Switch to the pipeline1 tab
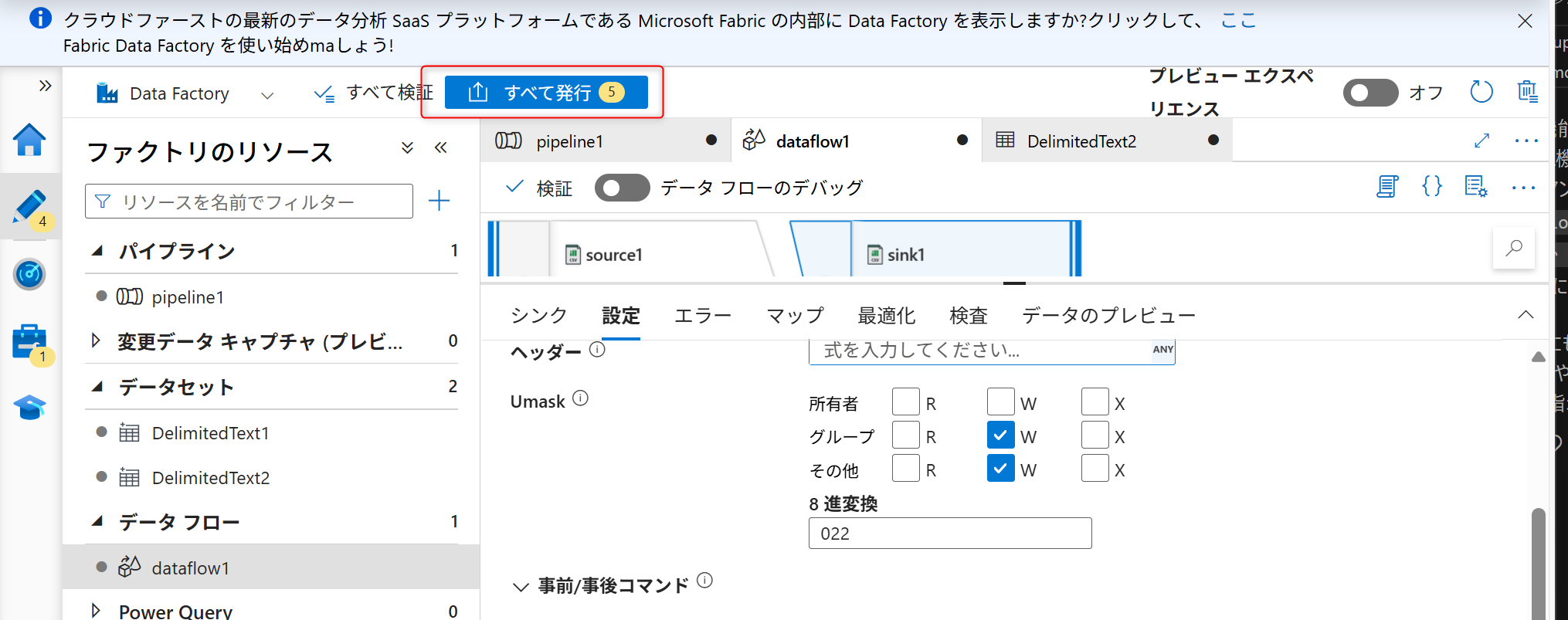Screen dimensions: 1568x620 coord(606,141)
